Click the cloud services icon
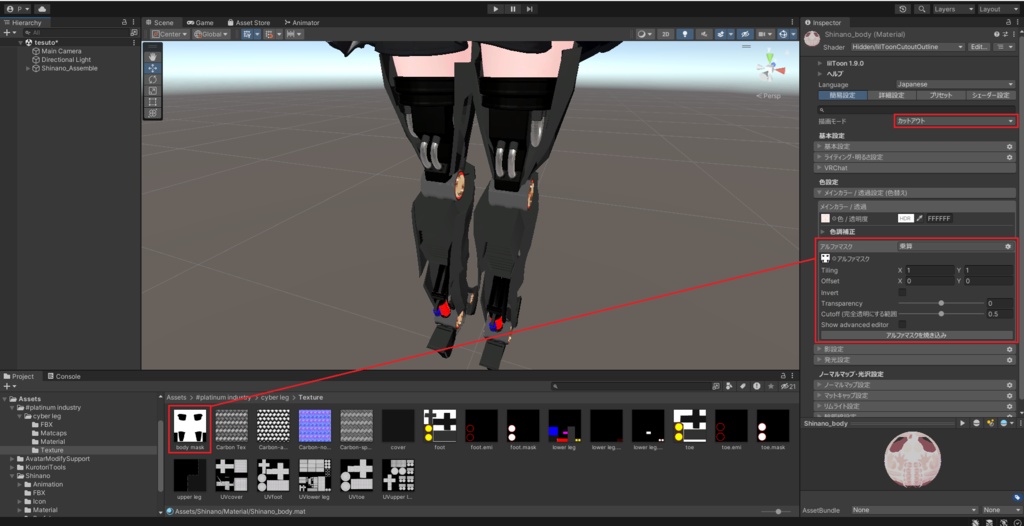The width and height of the screenshot is (1024, 526). click(x=42, y=9)
